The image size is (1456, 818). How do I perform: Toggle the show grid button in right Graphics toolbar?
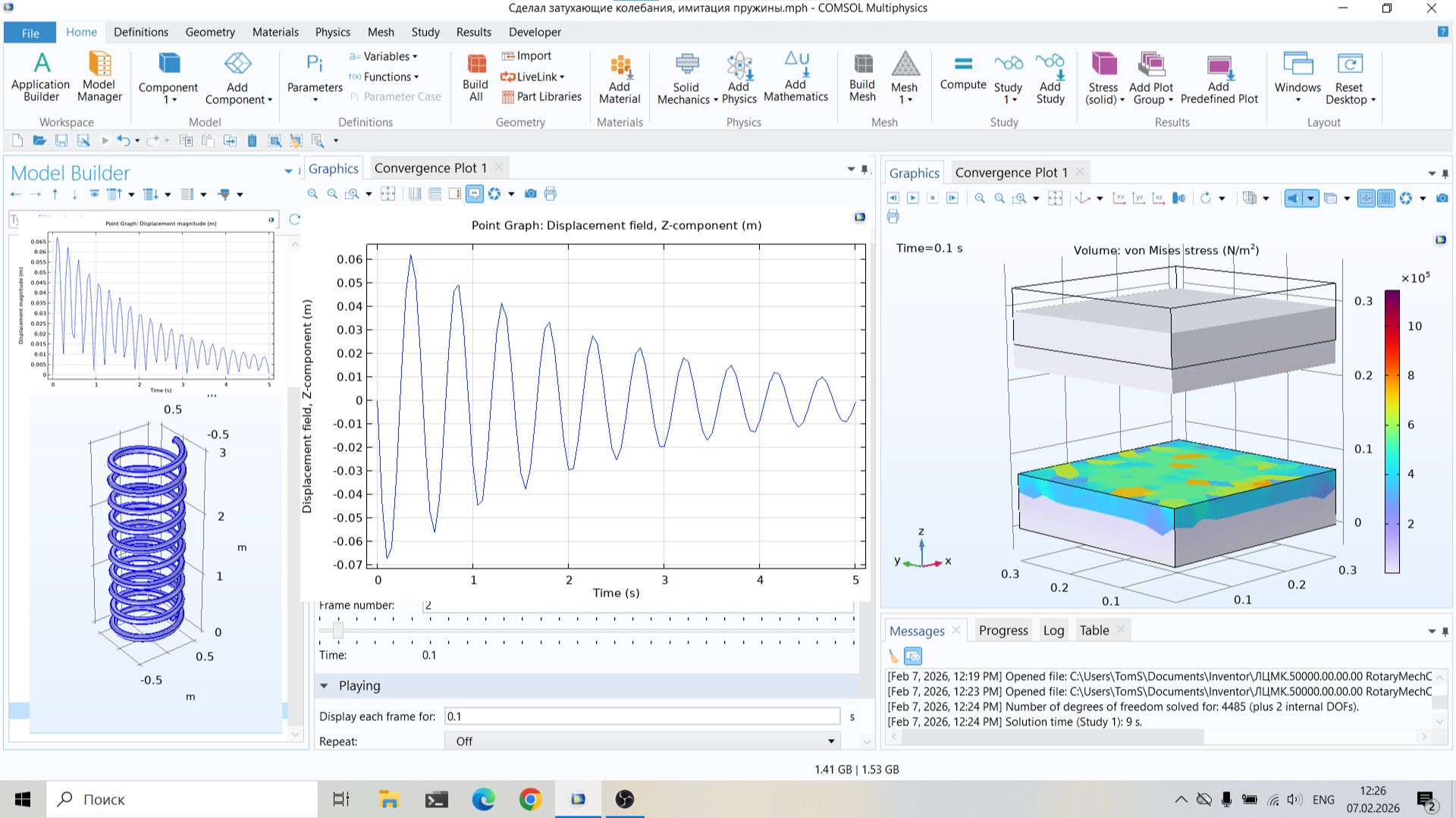click(x=1385, y=198)
